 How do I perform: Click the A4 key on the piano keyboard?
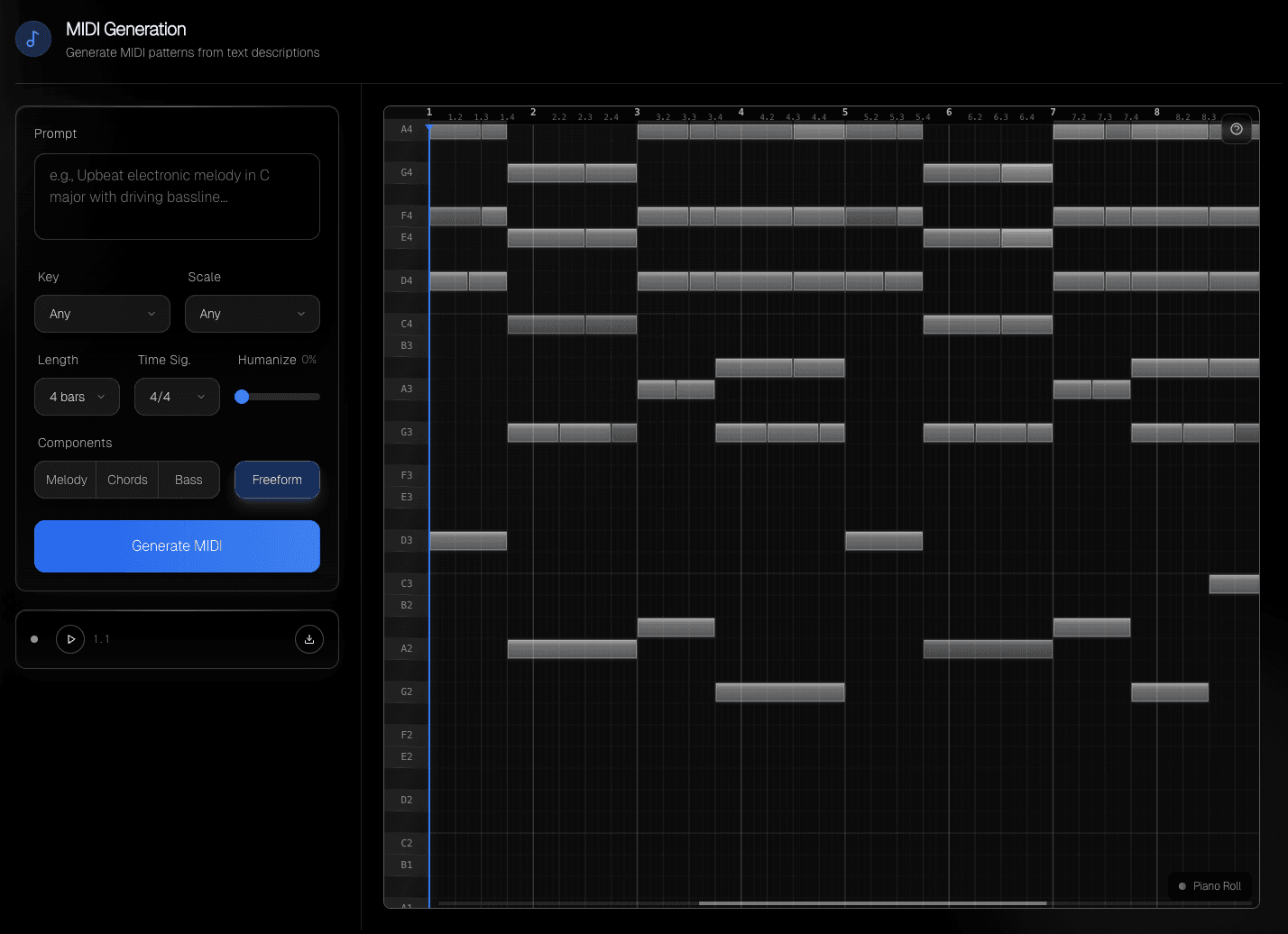[x=405, y=129]
